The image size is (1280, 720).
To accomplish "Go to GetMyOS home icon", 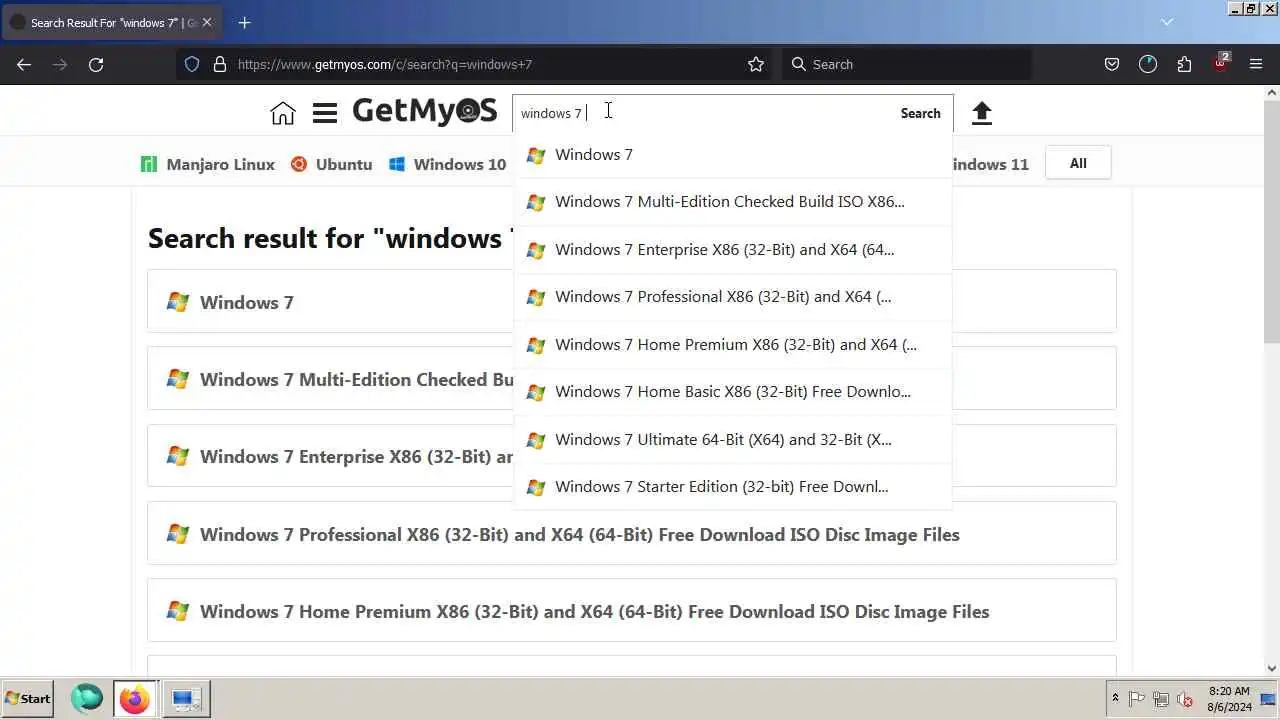I will (x=283, y=113).
